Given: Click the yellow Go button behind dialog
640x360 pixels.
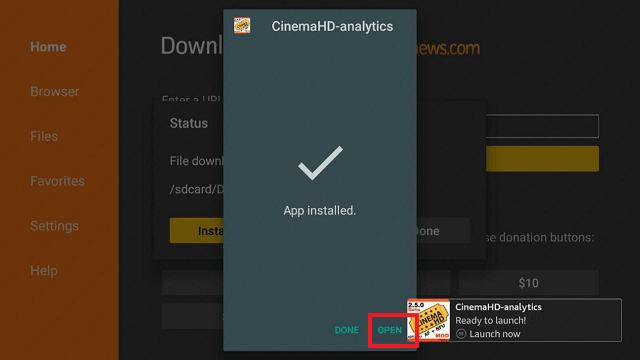Looking at the screenshot, I should (x=542, y=159).
